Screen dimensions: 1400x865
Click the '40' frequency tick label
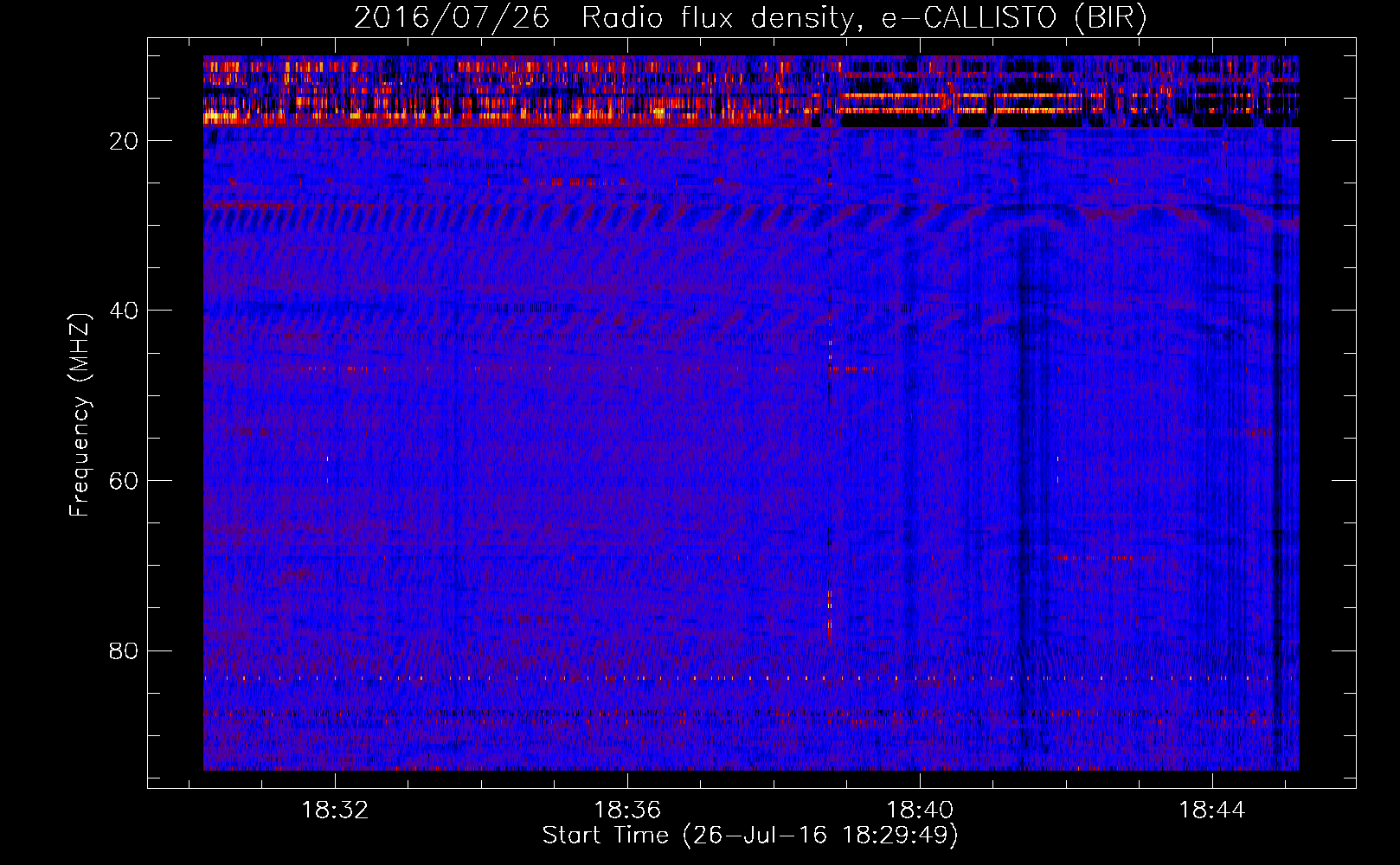click(x=125, y=311)
